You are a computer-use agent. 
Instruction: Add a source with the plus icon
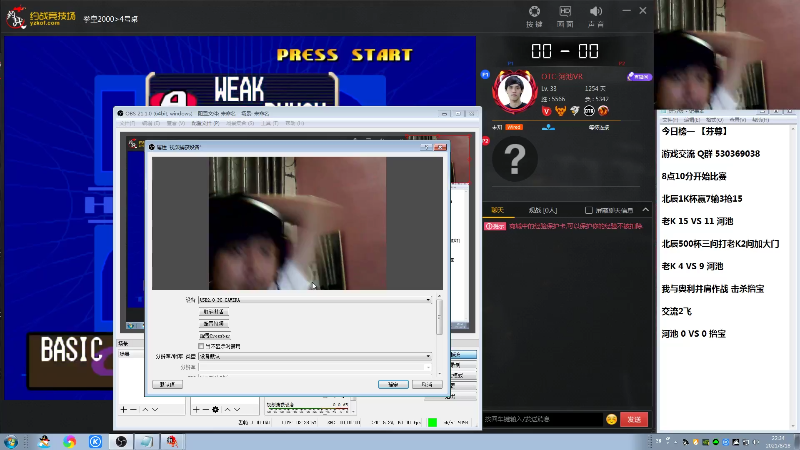(196, 410)
